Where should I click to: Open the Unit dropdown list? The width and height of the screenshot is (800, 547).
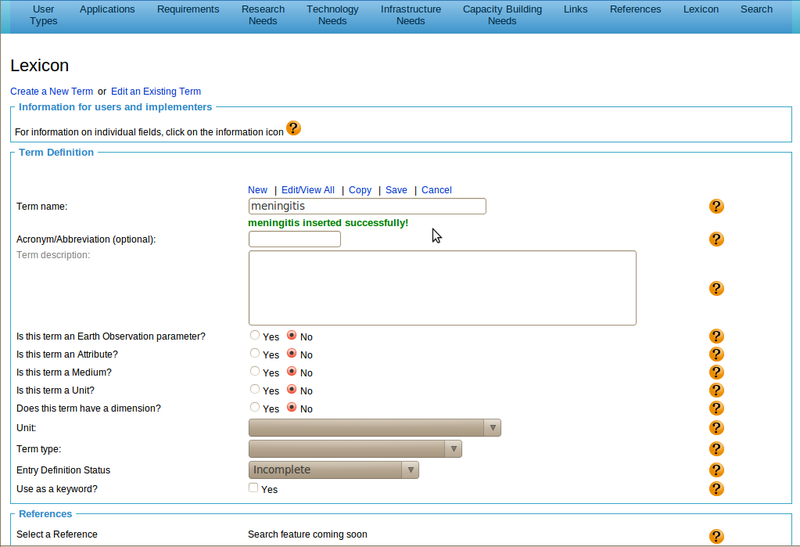[x=374, y=428]
